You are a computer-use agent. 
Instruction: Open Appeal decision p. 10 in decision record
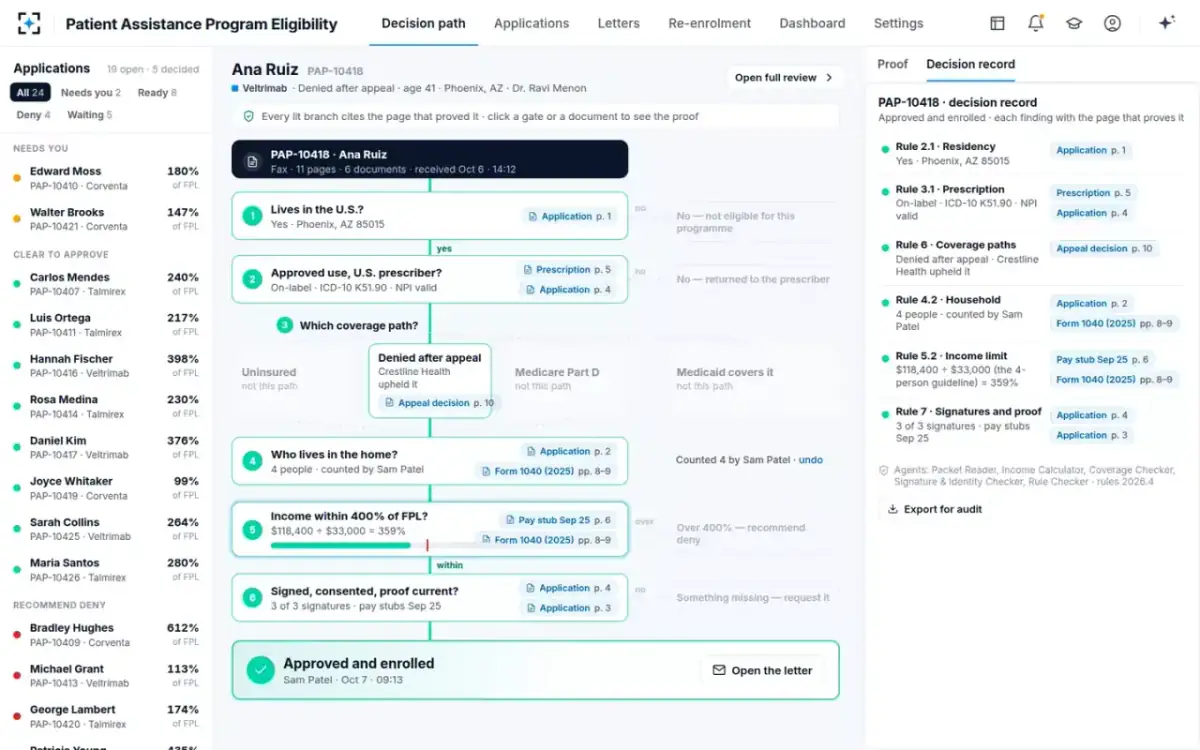[x=1104, y=248]
